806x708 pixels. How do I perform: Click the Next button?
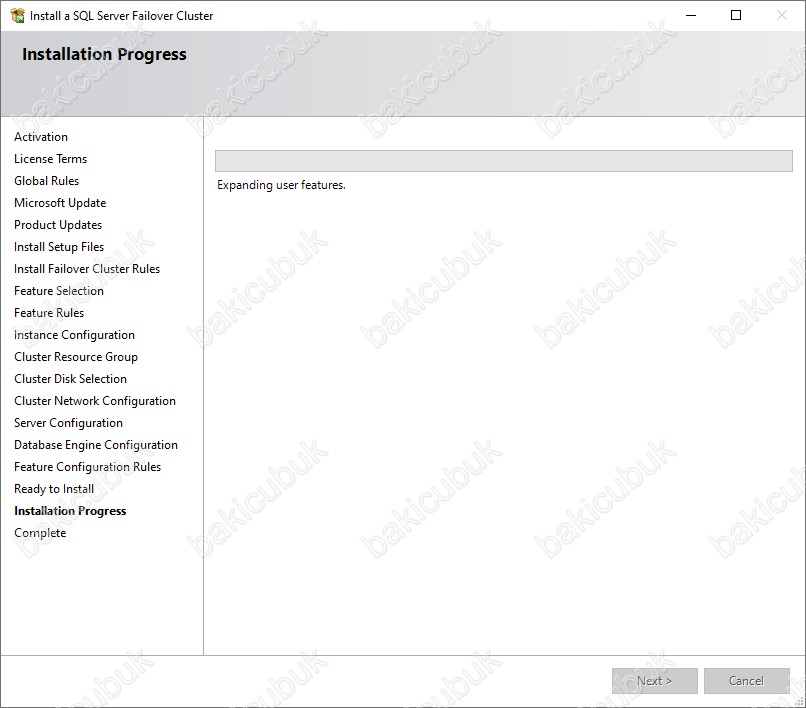(x=654, y=681)
